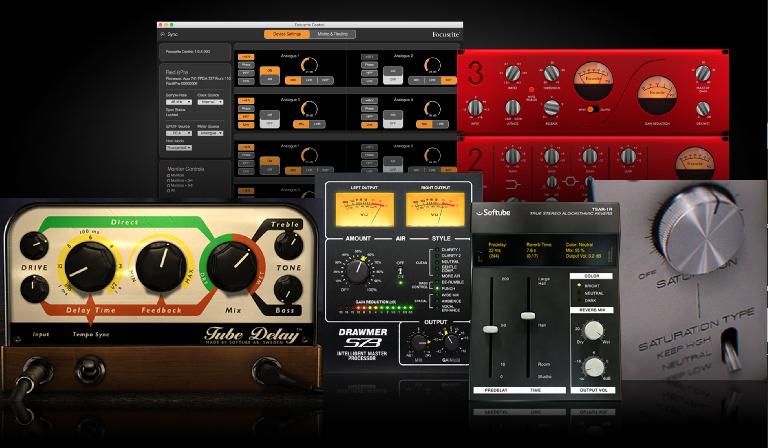Click the Left Output VU meter on Drawmer
Screen dimensions: 768x448
(x=364, y=209)
